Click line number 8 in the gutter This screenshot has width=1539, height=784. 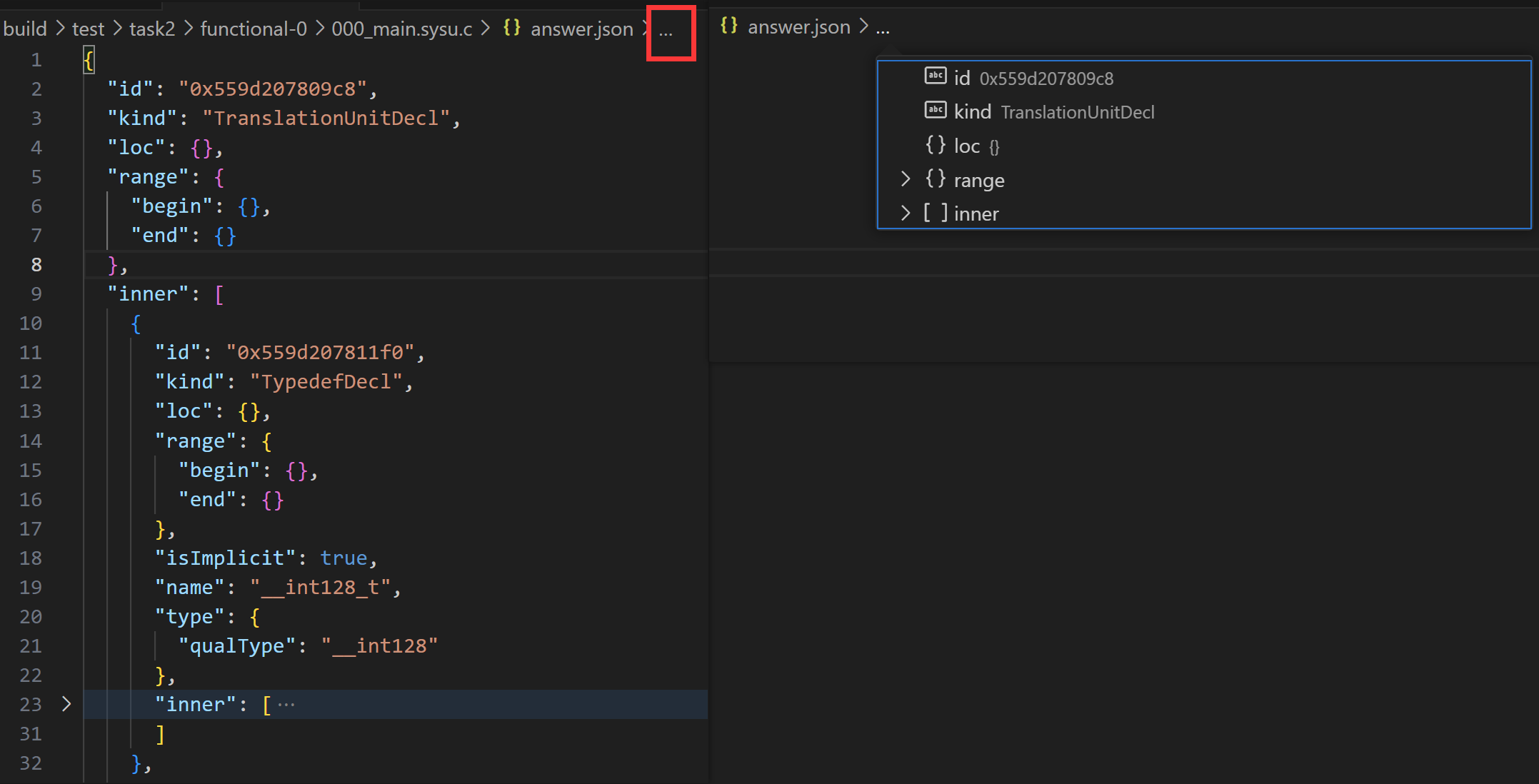(x=36, y=265)
